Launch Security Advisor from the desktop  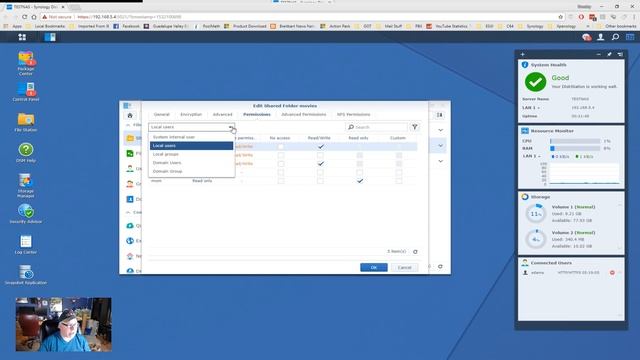(26, 213)
